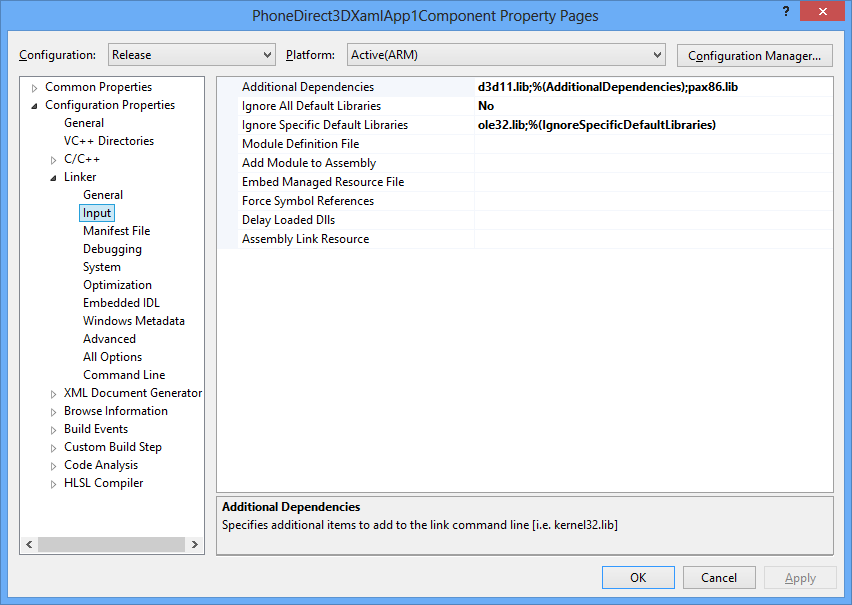
Task: Open VC++ Directories property page
Action: [x=108, y=141]
